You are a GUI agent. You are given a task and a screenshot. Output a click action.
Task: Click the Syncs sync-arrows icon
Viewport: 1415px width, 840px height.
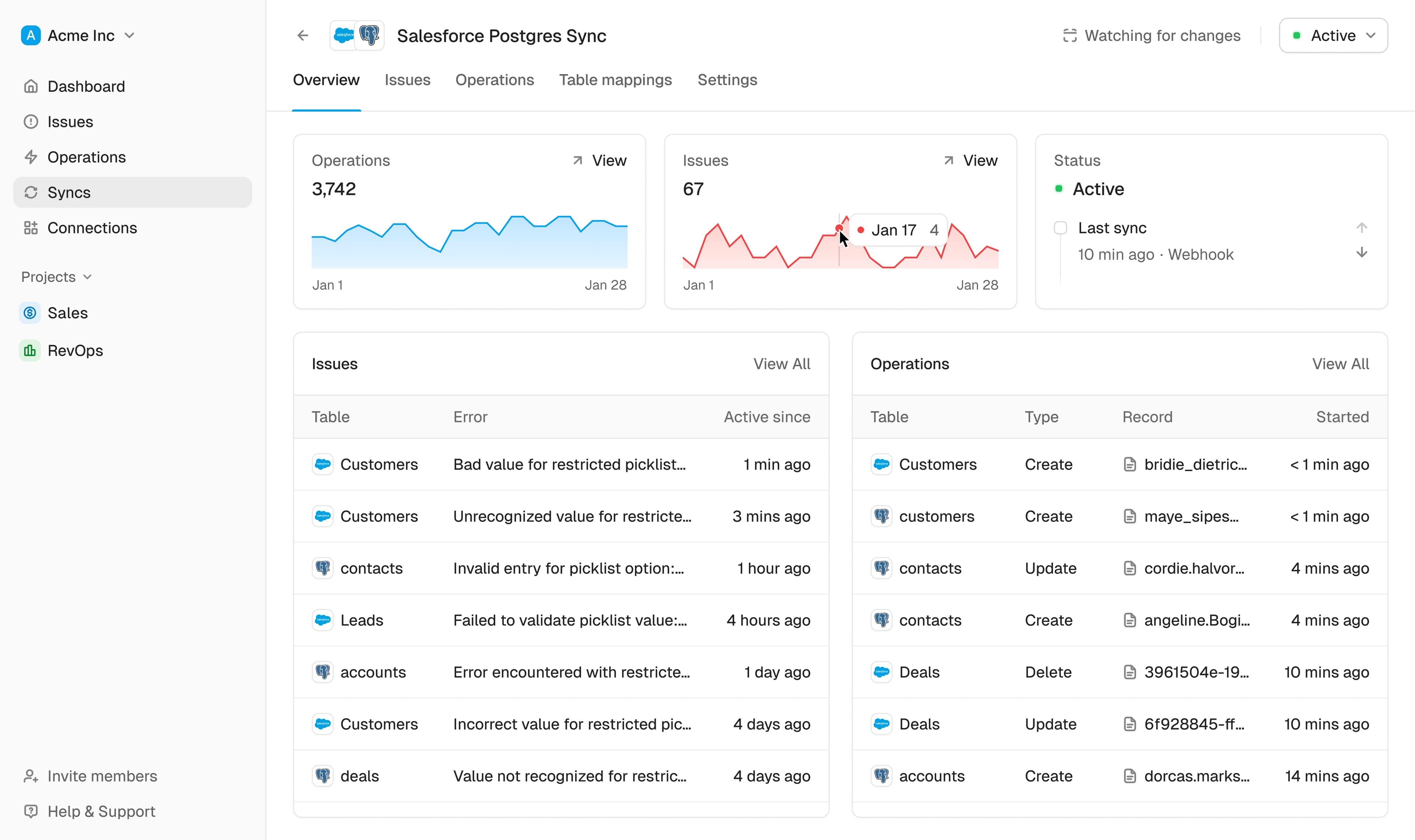point(31,192)
